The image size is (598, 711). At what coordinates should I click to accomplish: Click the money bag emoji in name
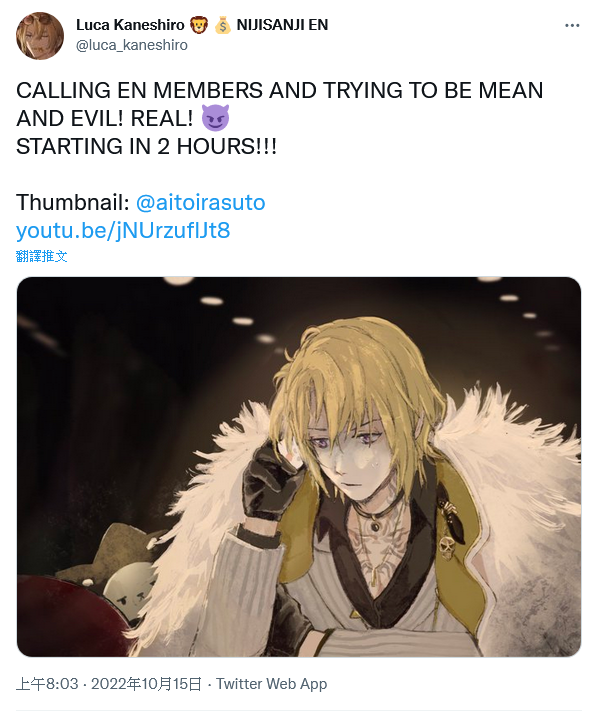pos(222,24)
